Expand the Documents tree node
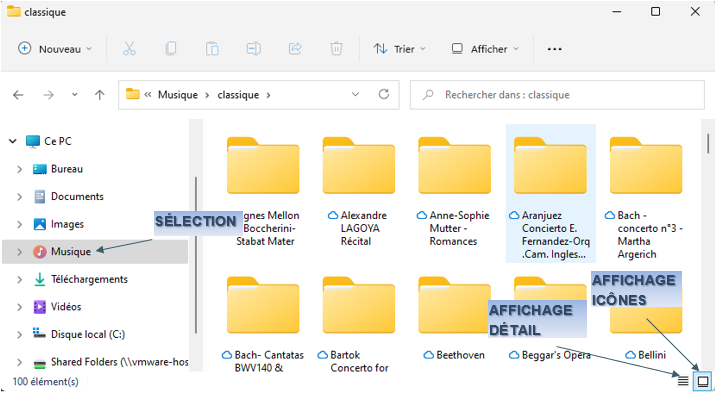715x397 pixels. click(19, 197)
